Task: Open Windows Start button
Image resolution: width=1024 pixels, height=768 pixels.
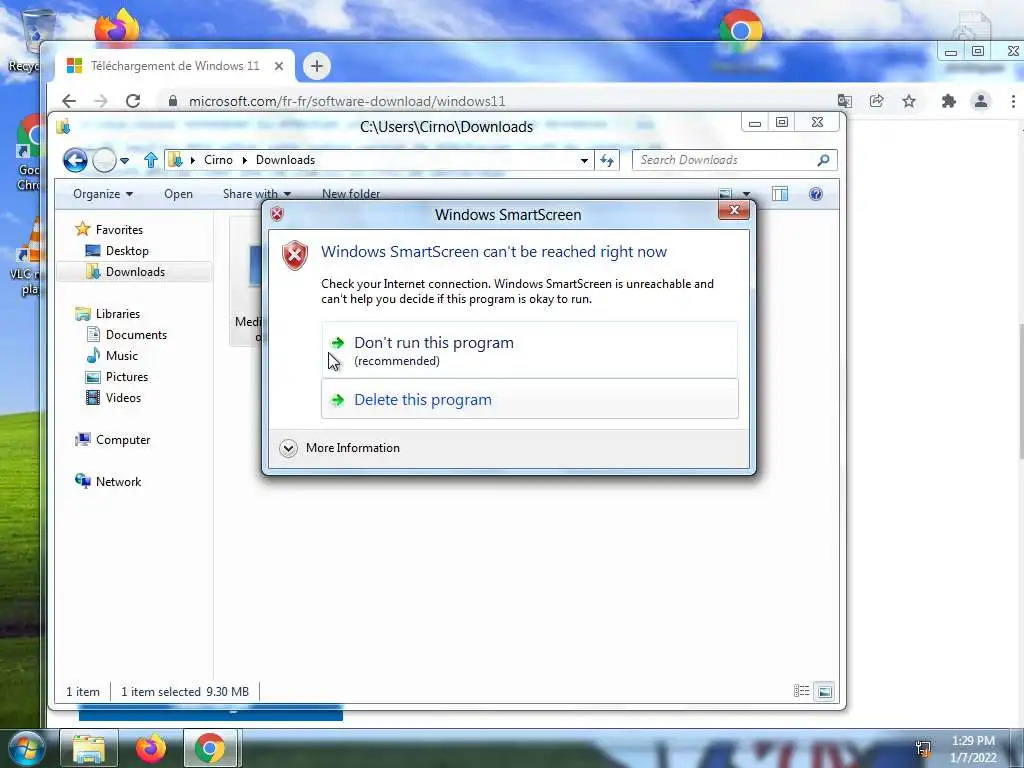Action: coord(25,748)
